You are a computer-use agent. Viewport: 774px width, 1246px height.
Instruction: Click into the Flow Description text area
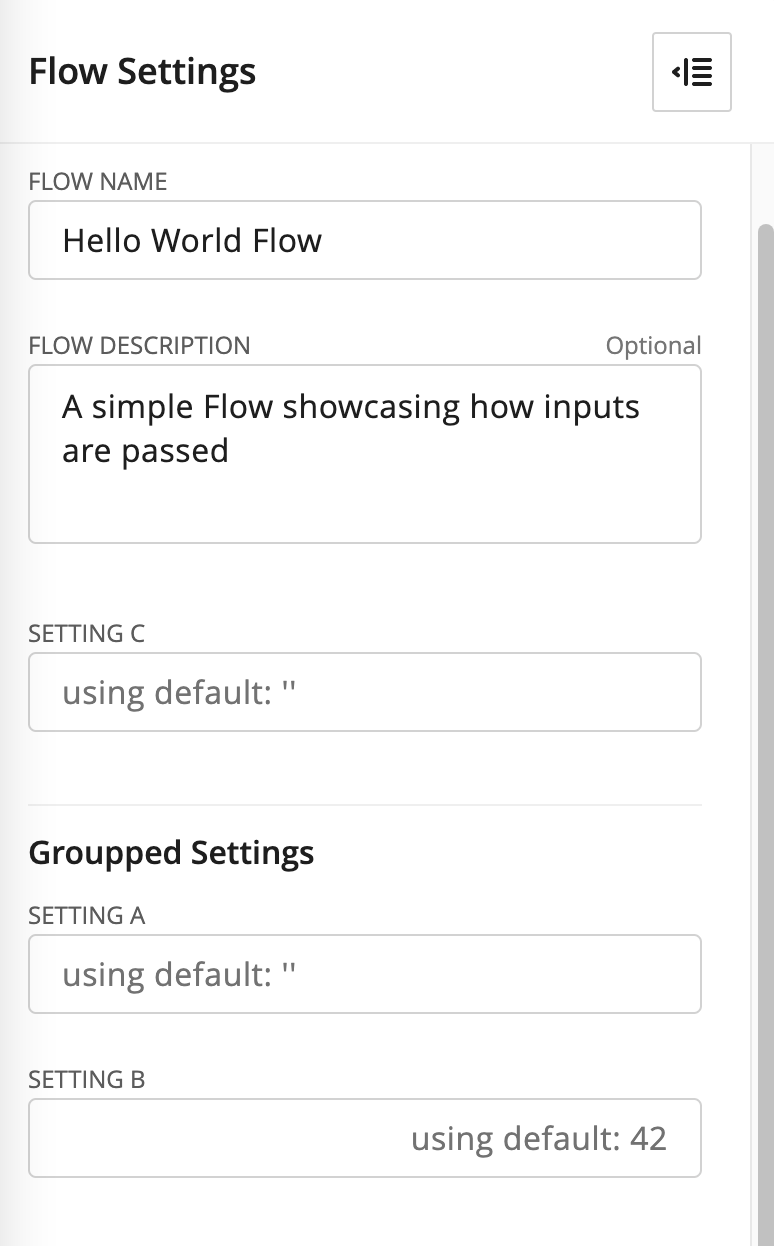(365, 454)
